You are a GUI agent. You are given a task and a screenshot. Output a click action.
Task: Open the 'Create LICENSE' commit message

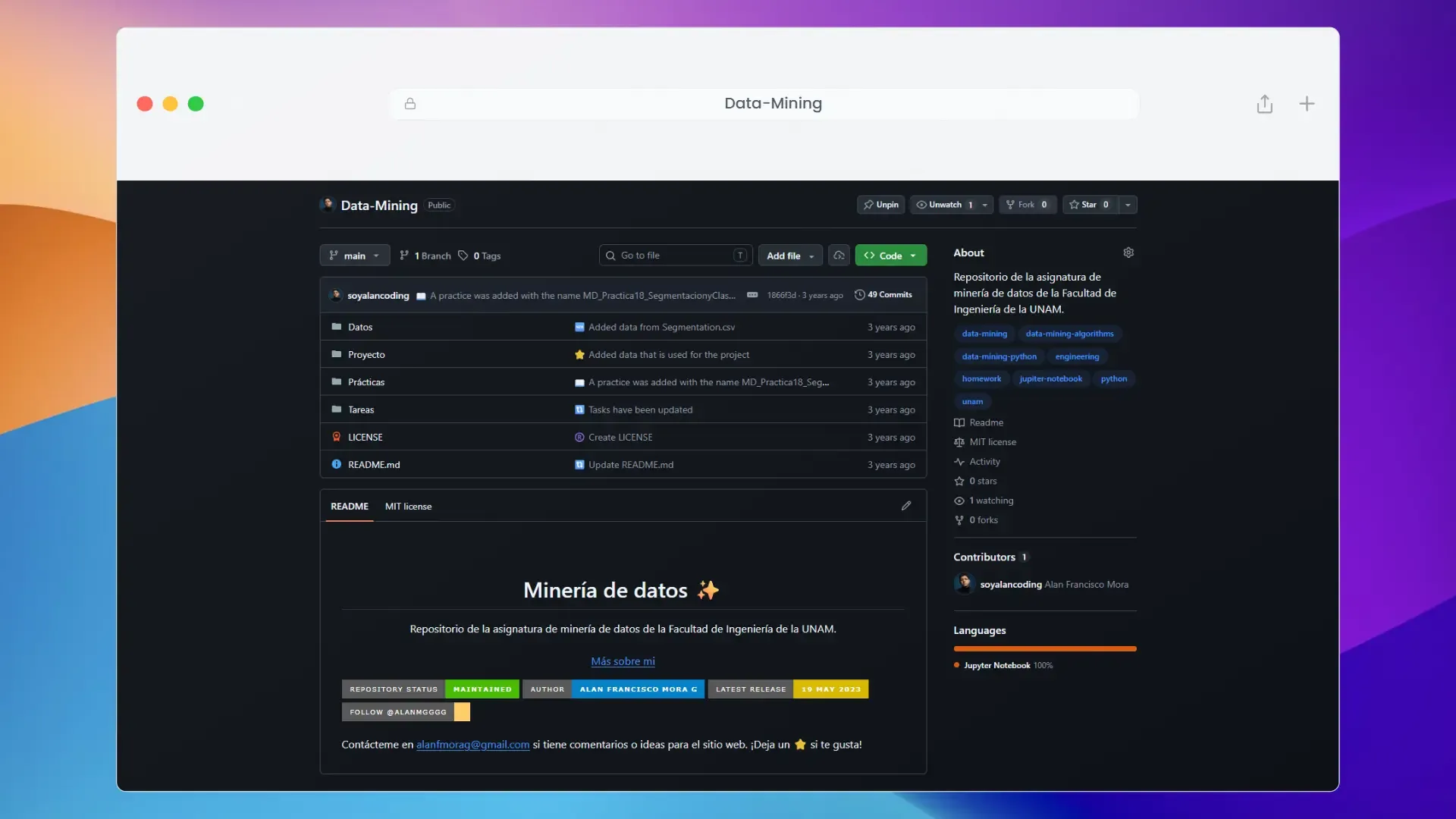pyautogui.click(x=620, y=437)
